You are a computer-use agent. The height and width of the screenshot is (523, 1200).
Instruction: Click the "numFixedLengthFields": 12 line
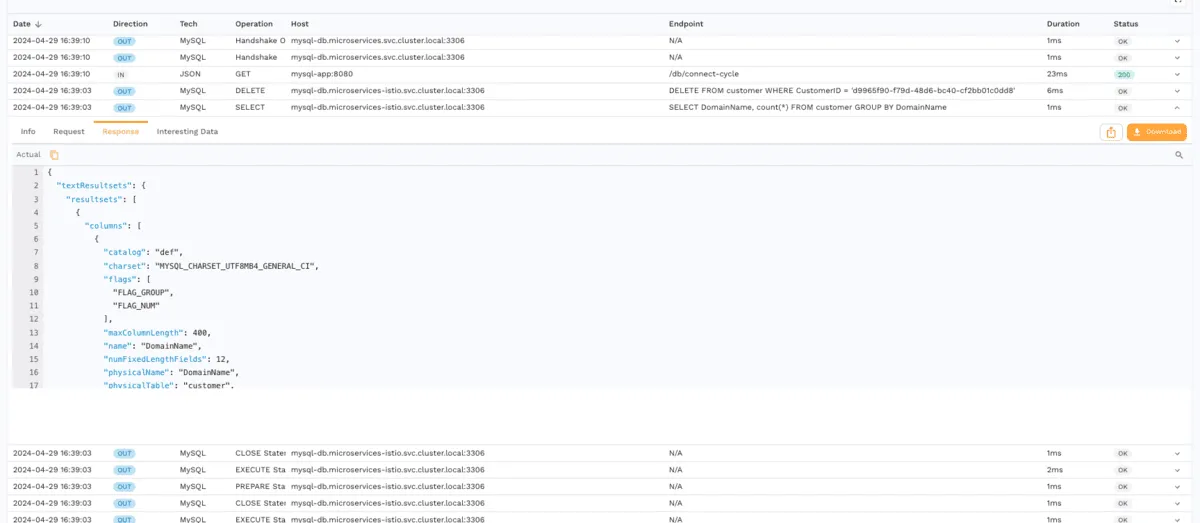(x=169, y=358)
